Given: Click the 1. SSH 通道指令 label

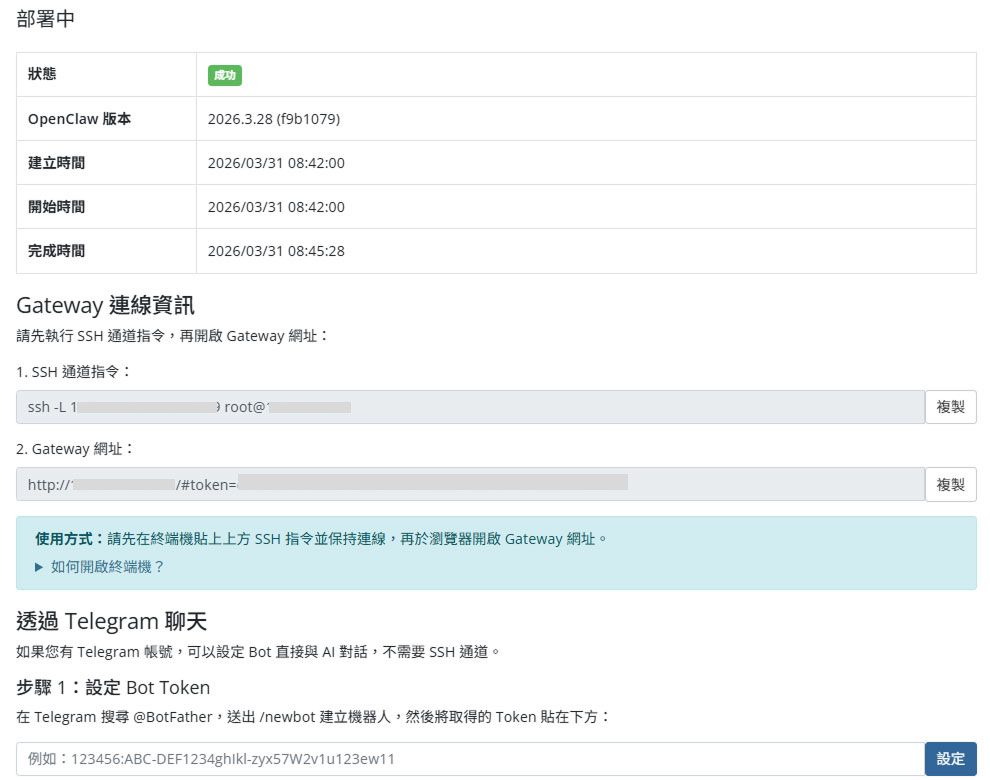Looking at the screenshot, I should click(74, 371).
